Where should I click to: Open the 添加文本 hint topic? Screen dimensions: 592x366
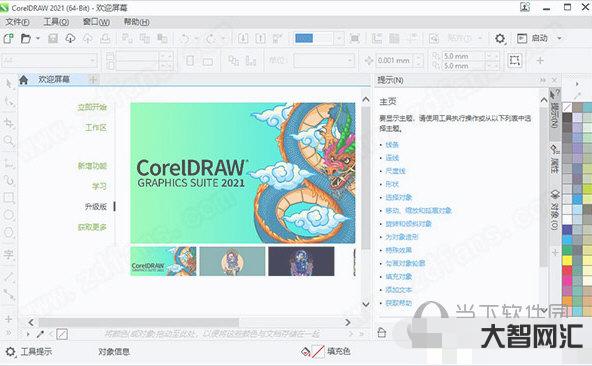tap(399, 290)
